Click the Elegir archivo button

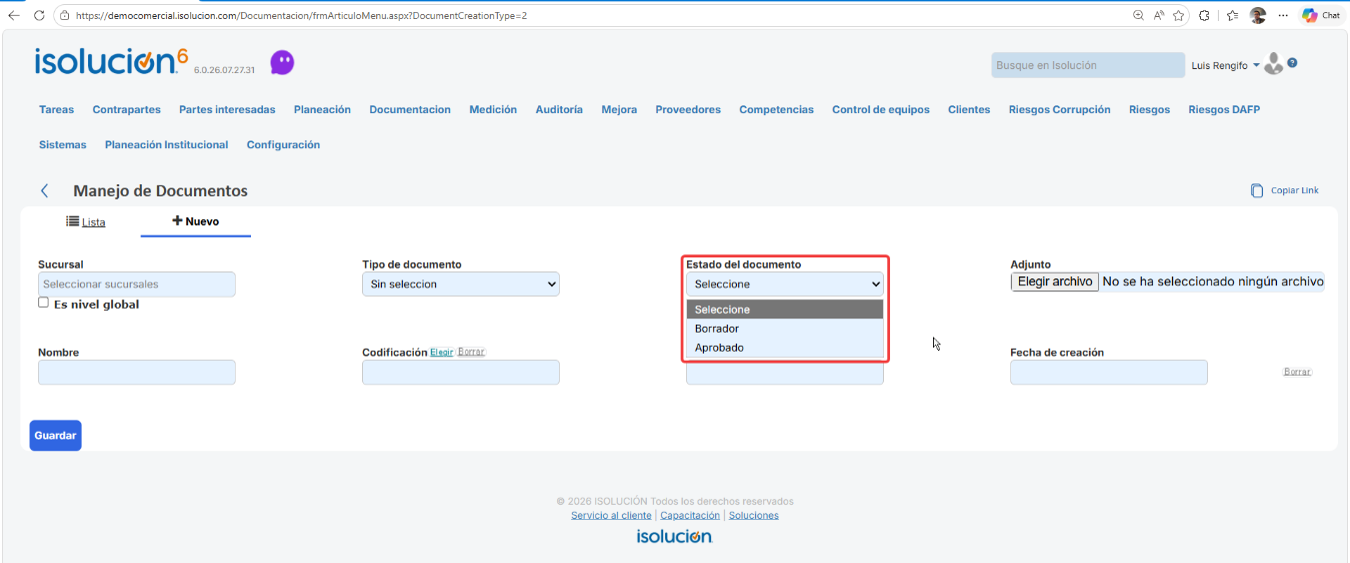[1055, 282]
